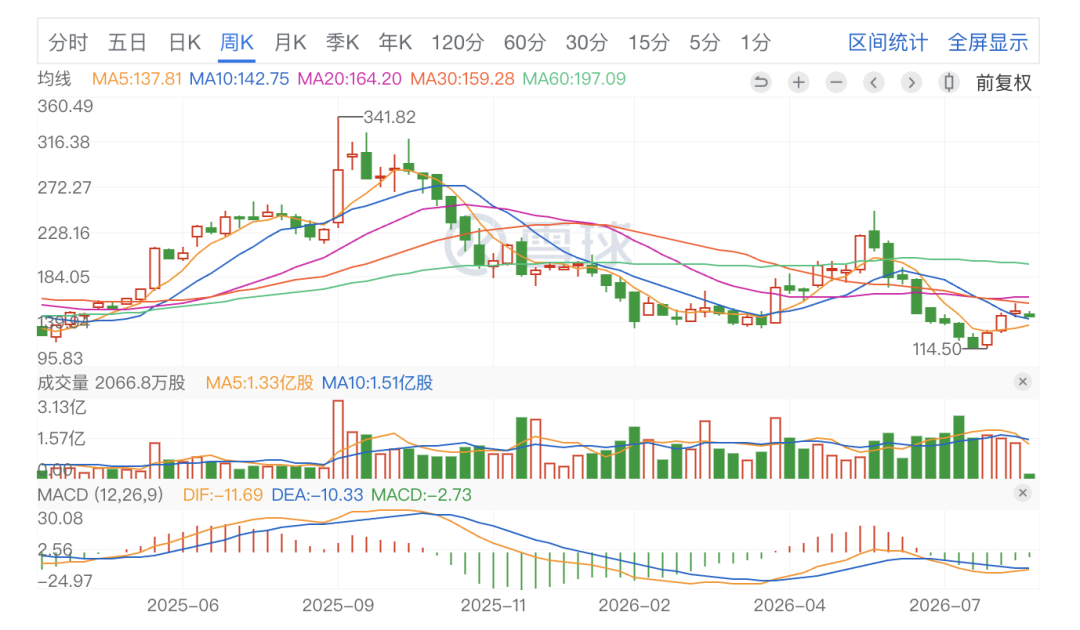Click MA10:142.75 legend value
Image resolution: width=1080 pixels, height=630 pixels.
pyautogui.click(x=239, y=79)
